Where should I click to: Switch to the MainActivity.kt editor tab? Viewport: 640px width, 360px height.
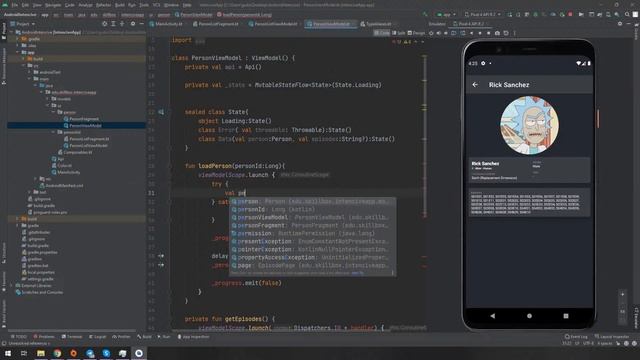pos(166,24)
